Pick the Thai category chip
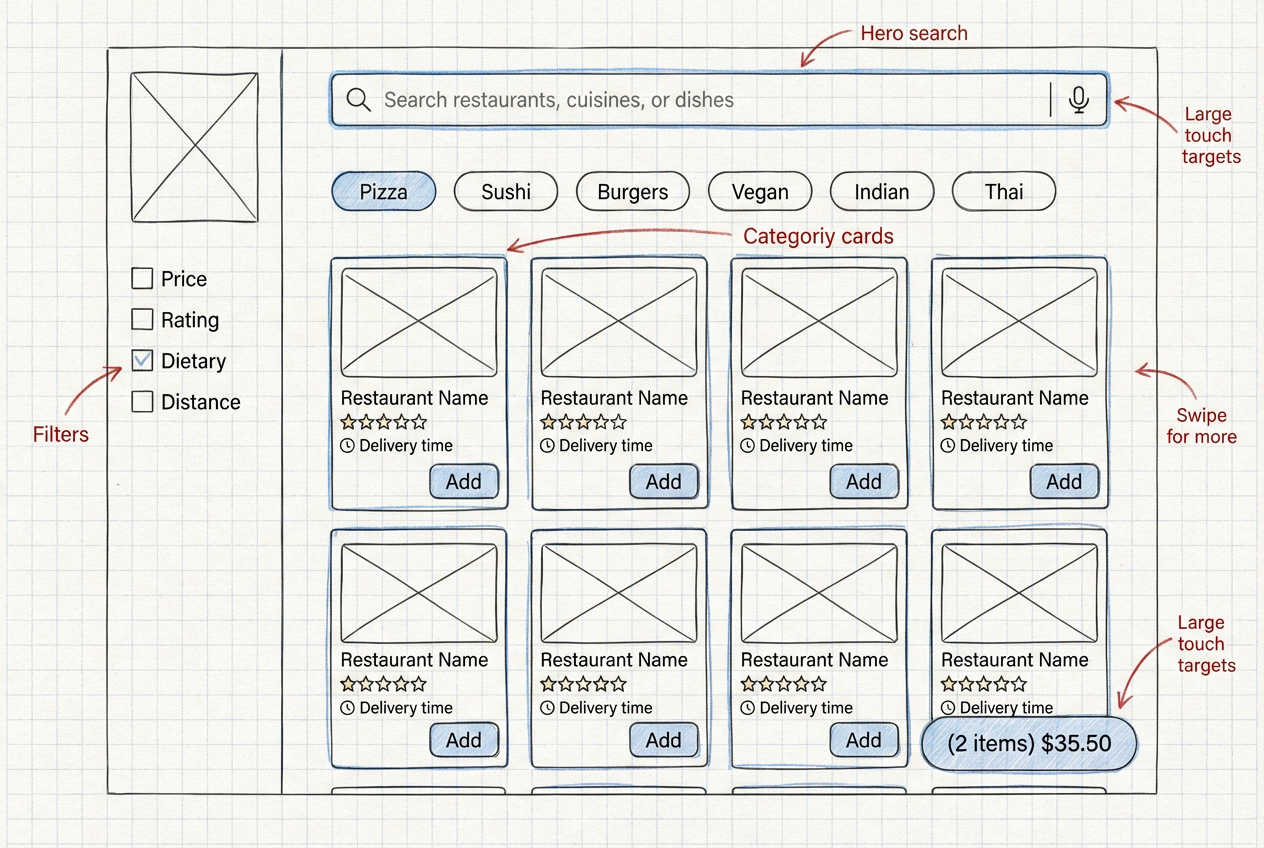Screen dimensions: 1264x848 [1004, 192]
